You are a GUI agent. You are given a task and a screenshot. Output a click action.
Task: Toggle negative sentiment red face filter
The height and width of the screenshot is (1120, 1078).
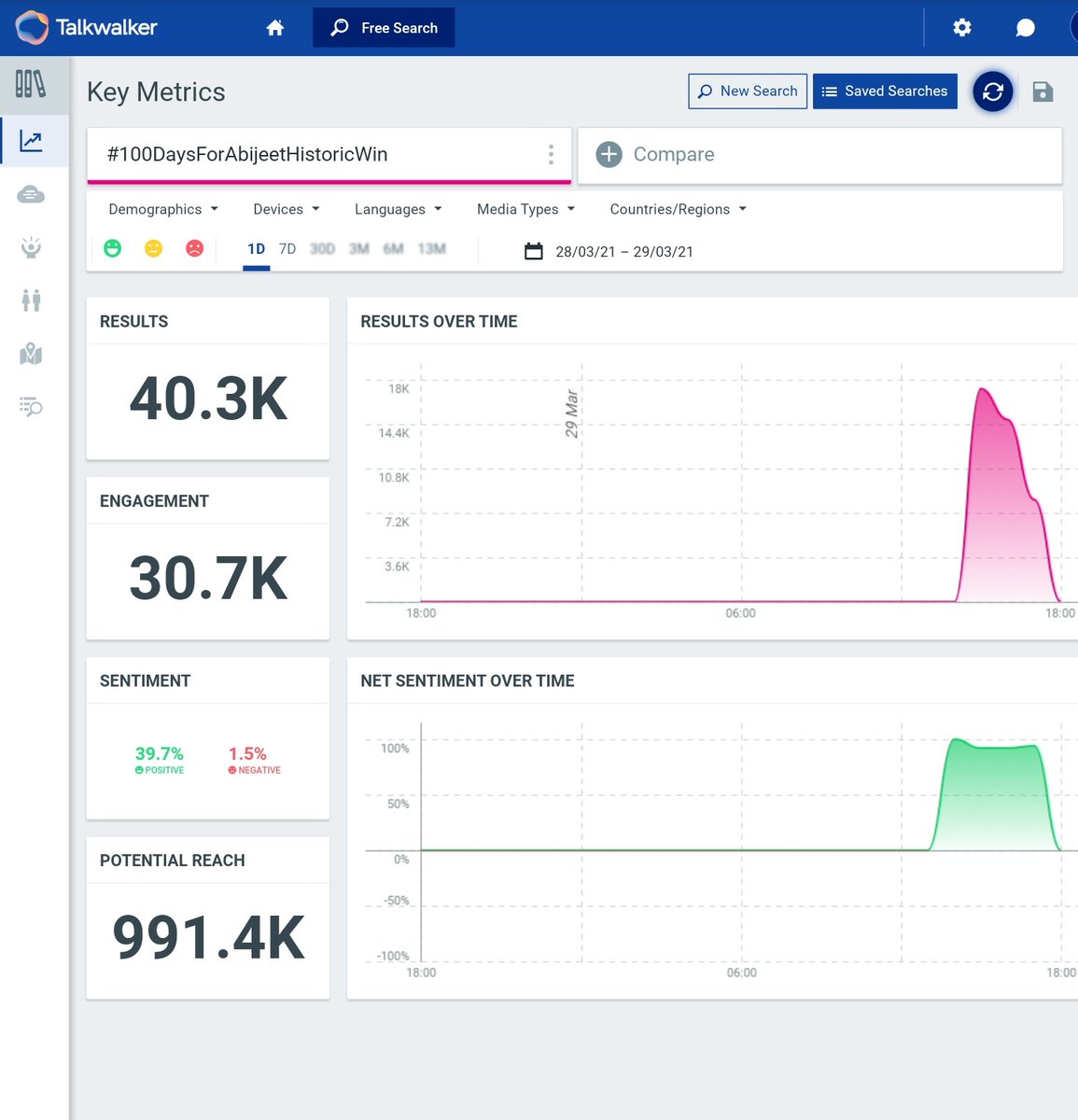194,248
